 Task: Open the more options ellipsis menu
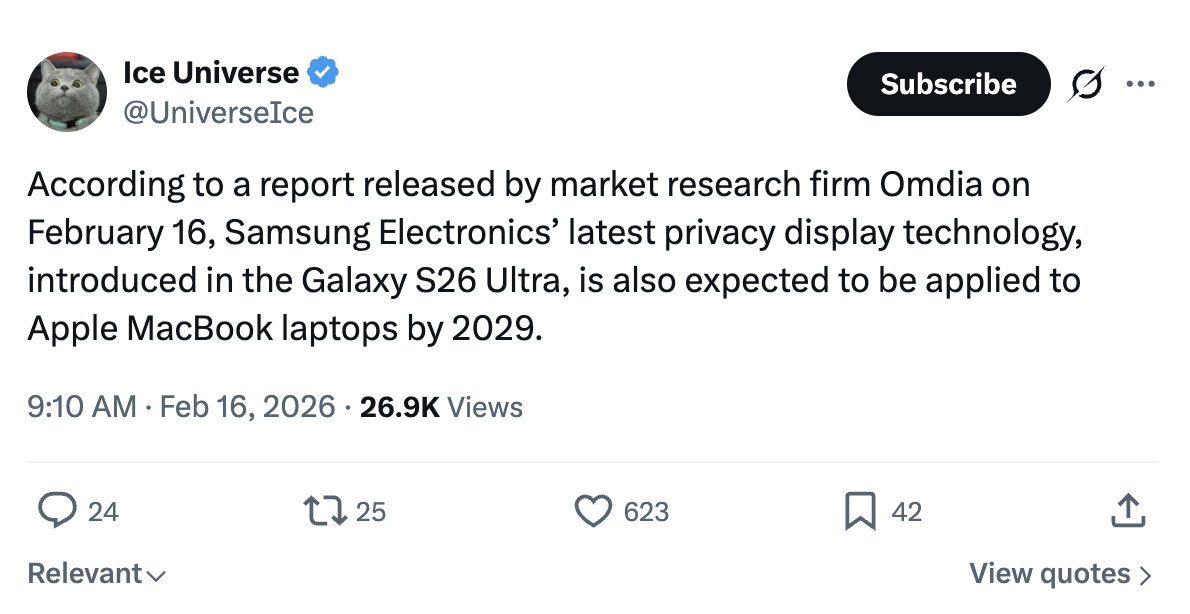[1141, 84]
